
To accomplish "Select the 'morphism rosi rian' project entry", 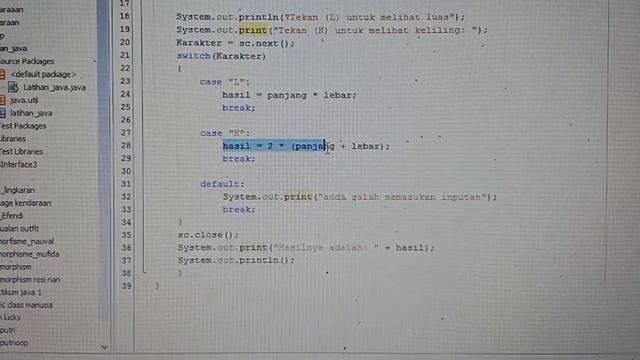I will pos(30,280).
